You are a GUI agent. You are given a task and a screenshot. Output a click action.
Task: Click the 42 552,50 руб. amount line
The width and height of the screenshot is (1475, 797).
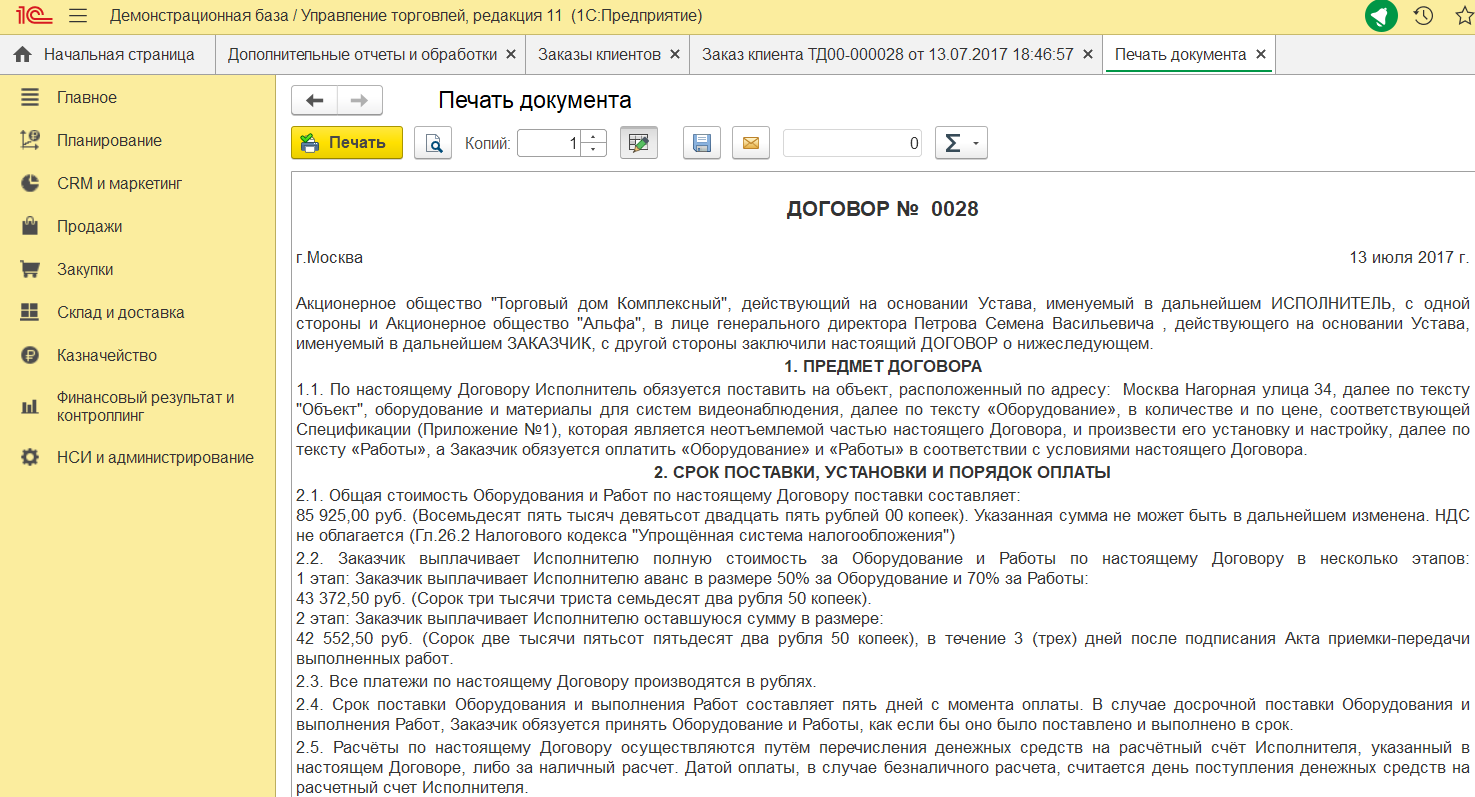pyautogui.click(x=883, y=638)
